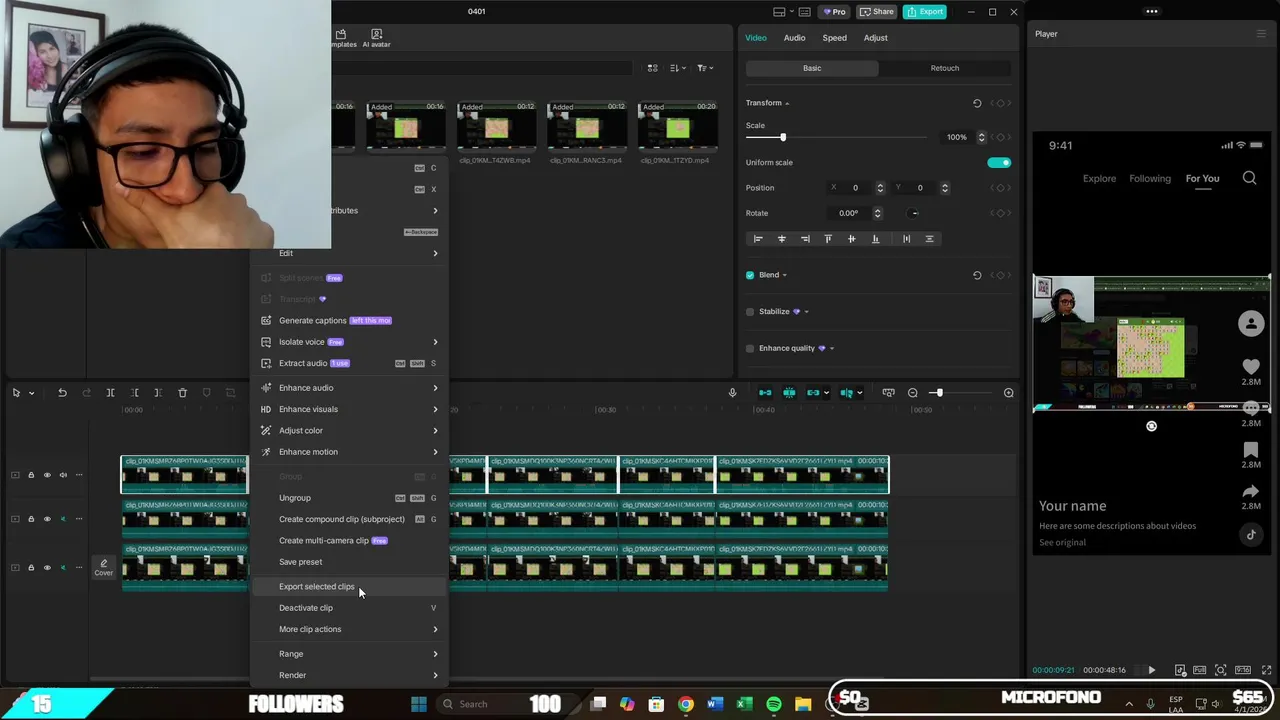Lock the bottom video track

[x=31, y=568]
